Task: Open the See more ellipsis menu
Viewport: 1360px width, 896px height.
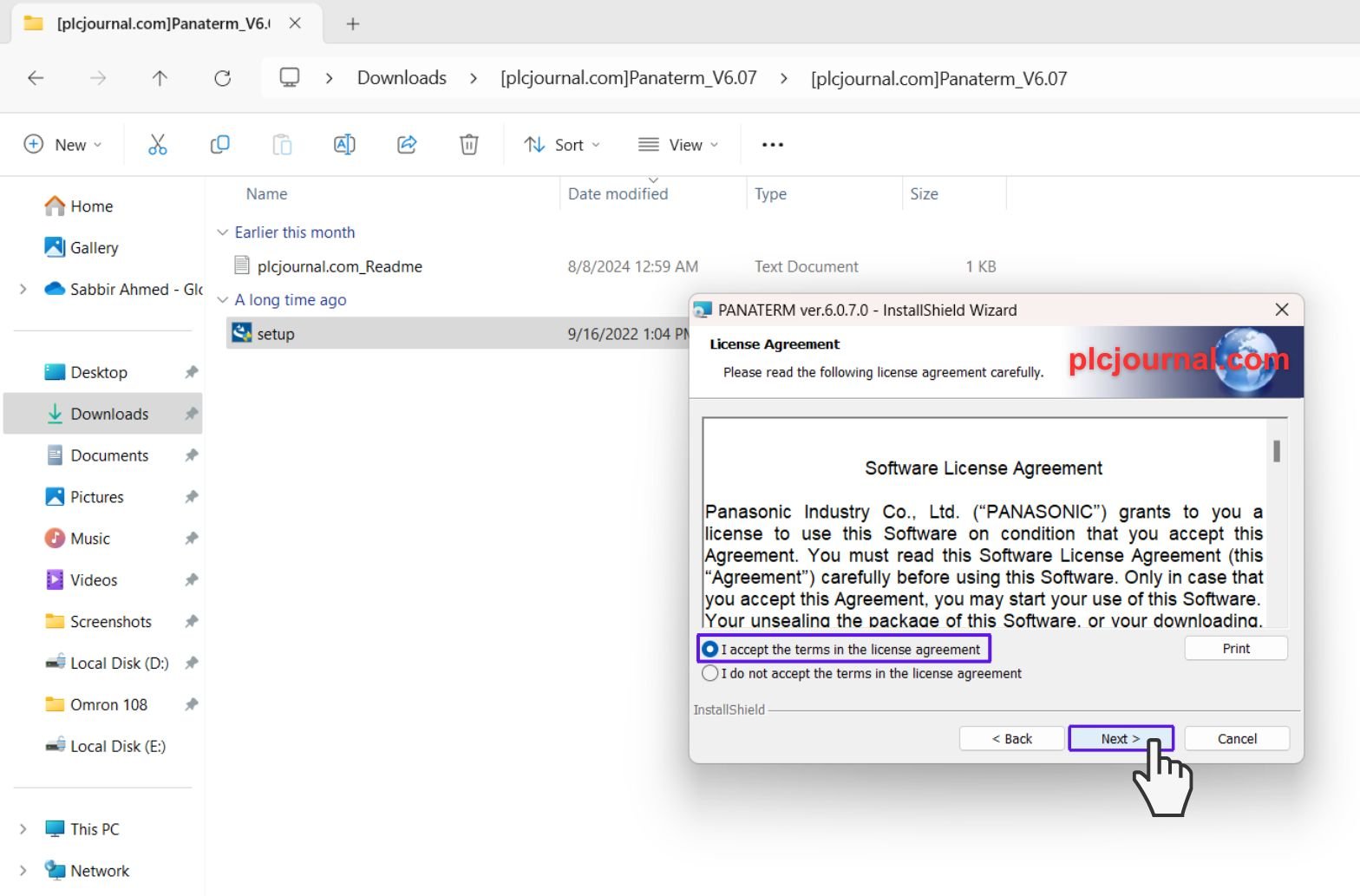Action: pyautogui.click(x=773, y=145)
